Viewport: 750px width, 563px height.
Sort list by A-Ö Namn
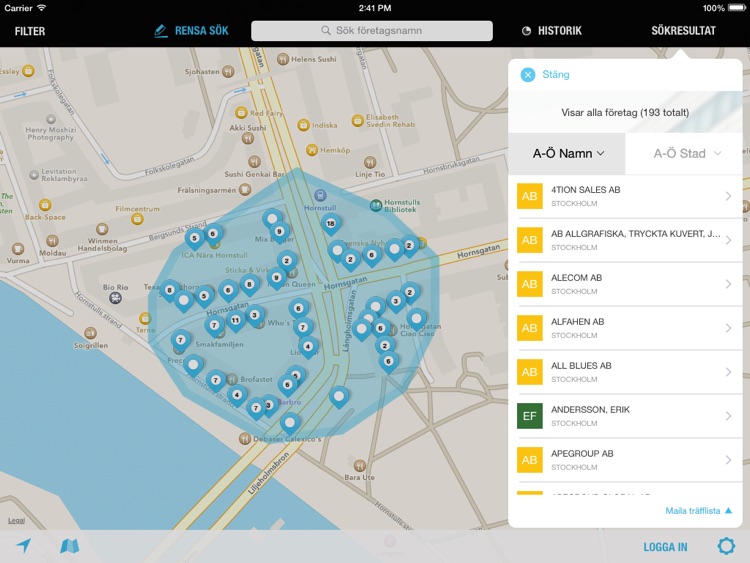click(x=567, y=154)
